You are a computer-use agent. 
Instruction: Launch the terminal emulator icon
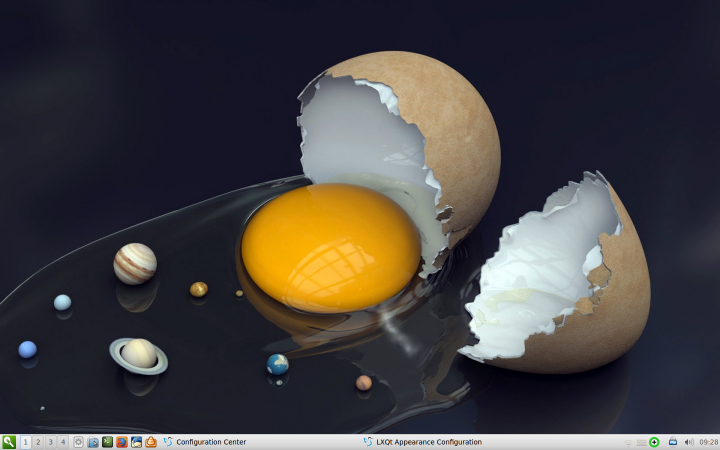click(107, 442)
